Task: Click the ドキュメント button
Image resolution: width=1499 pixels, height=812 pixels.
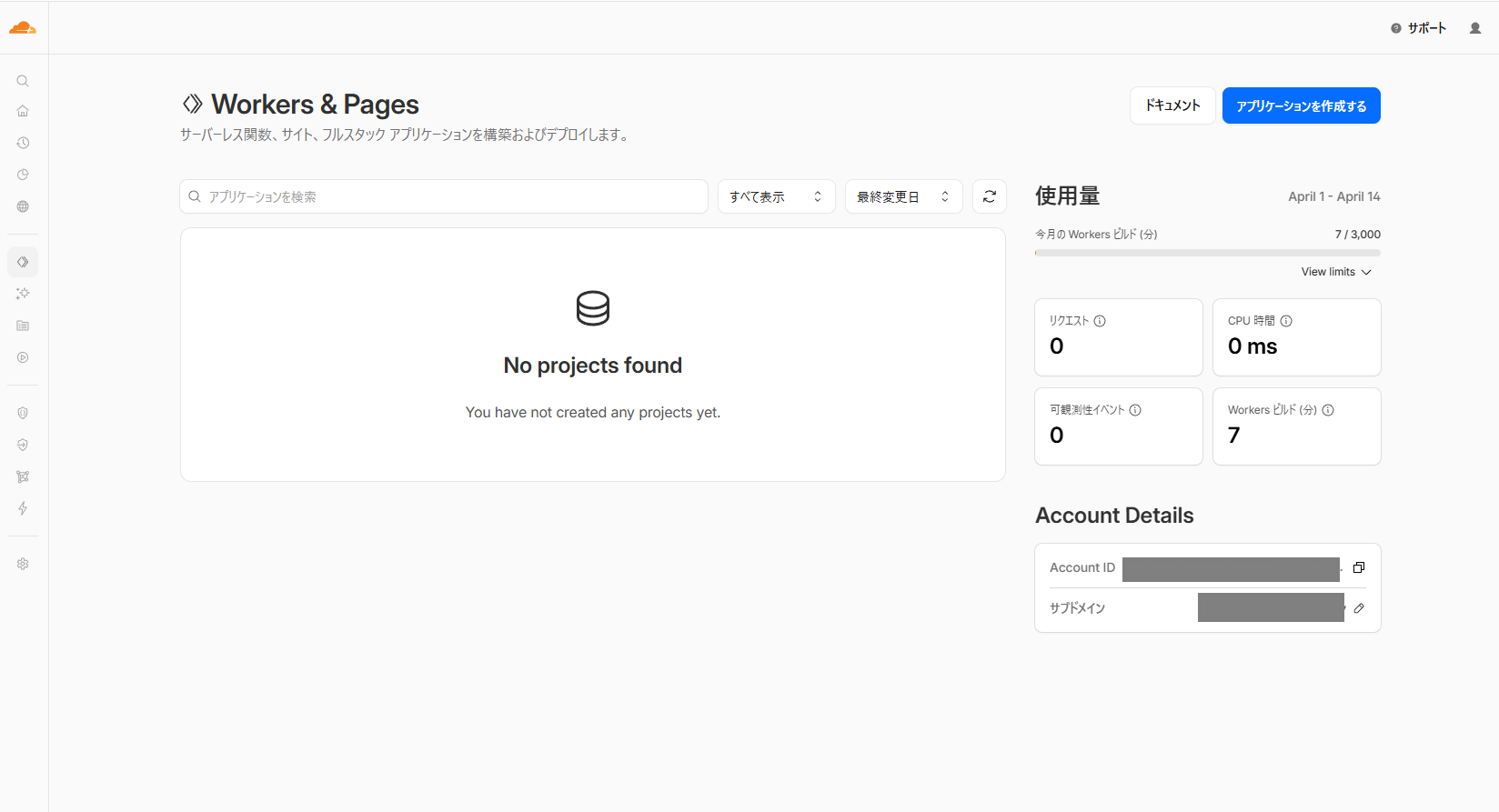Action: [1172, 105]
